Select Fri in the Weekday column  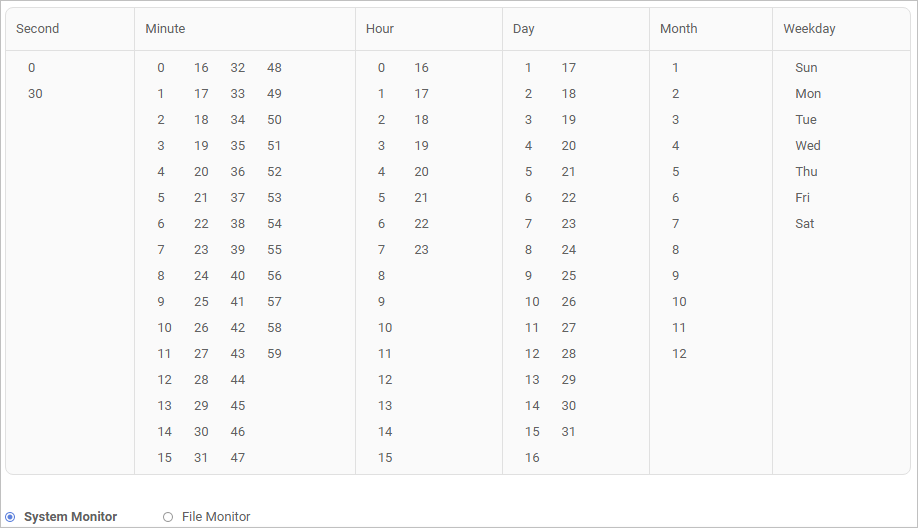pyautogui.click(x=803, y=198)
